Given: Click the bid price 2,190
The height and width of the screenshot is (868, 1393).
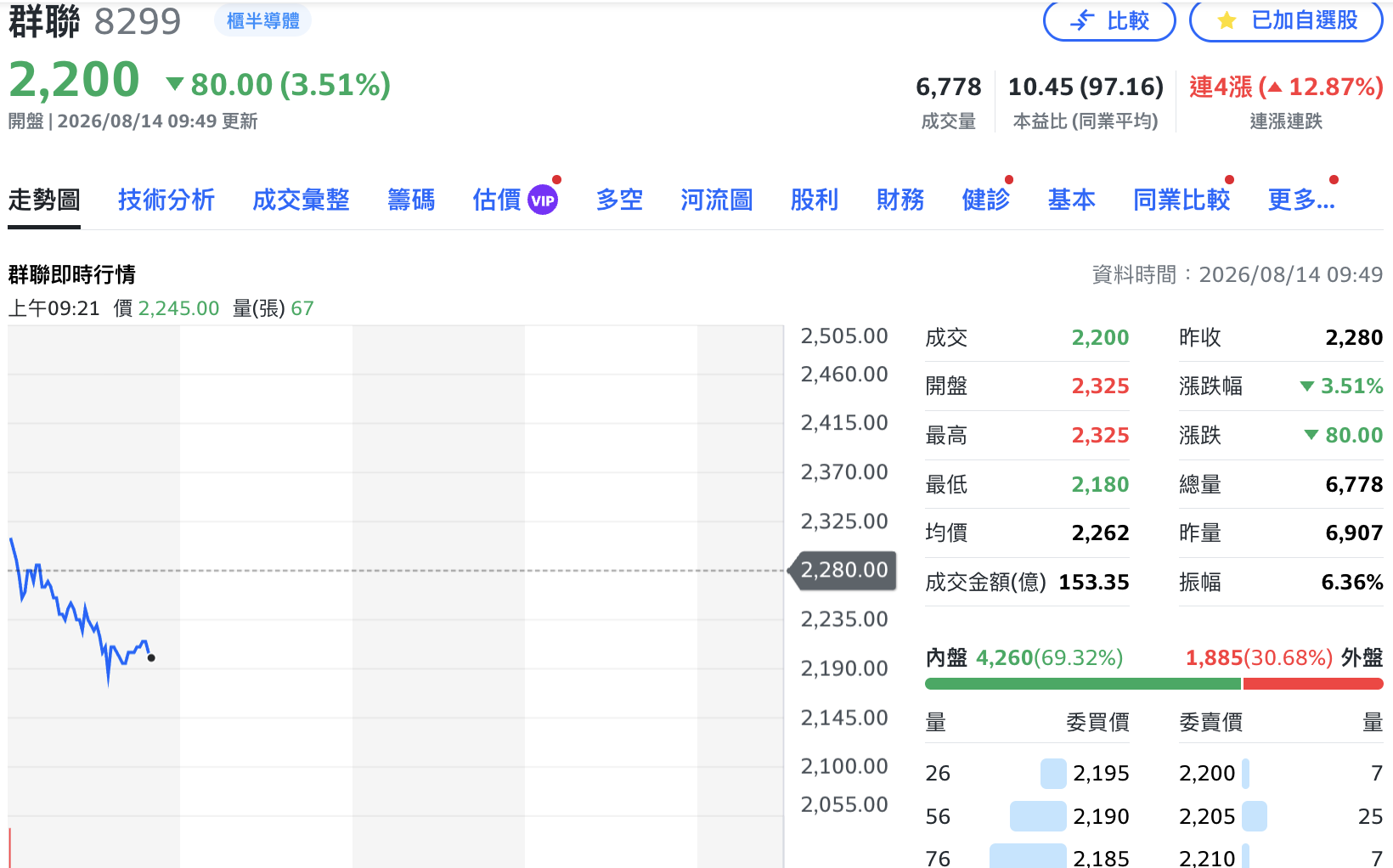Looking at the screenshot, I should point(1101,817).
